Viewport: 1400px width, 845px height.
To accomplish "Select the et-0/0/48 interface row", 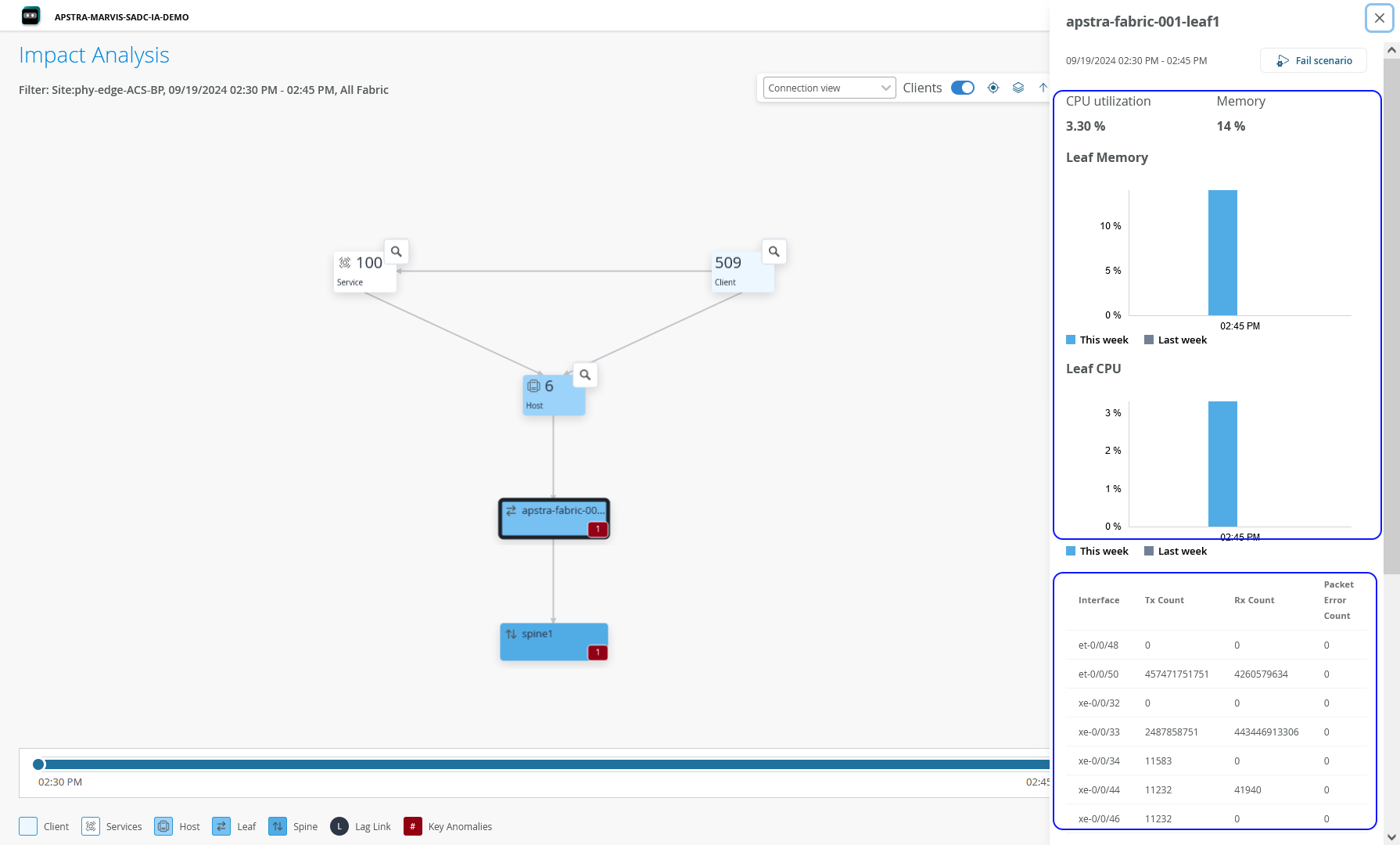I will tap(1217, 645).
